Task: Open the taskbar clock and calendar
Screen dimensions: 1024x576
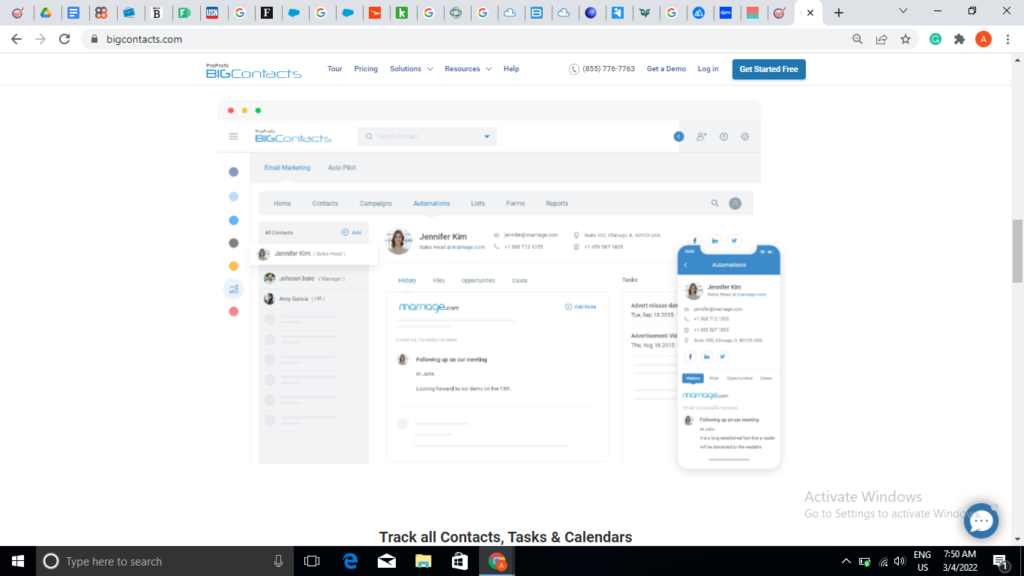Action: click(960, 561)
